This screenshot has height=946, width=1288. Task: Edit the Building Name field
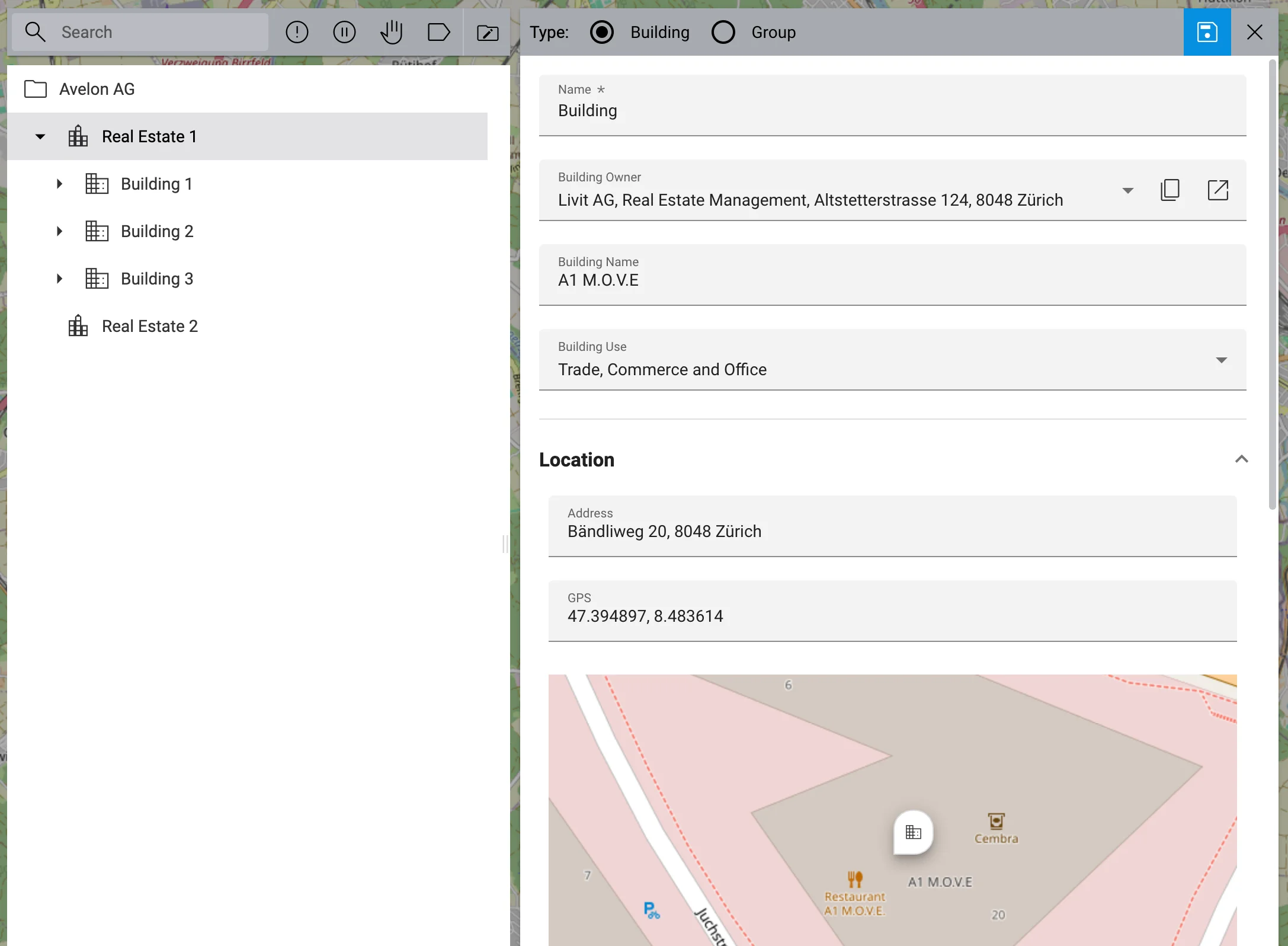pyautogui.click(x=892, y=275)
